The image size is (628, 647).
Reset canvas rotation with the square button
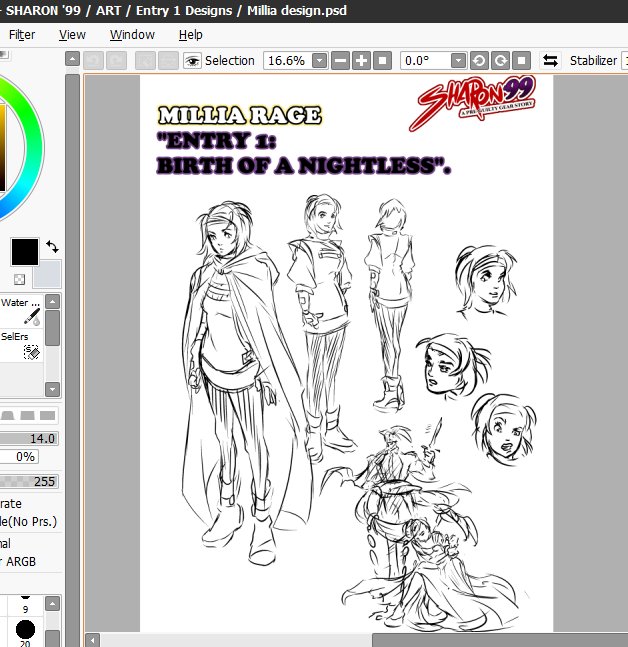522,61
